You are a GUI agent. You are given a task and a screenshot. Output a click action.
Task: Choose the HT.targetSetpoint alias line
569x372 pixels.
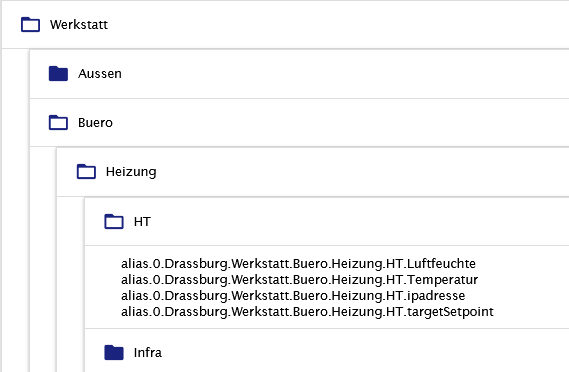(x=307, y=312)
